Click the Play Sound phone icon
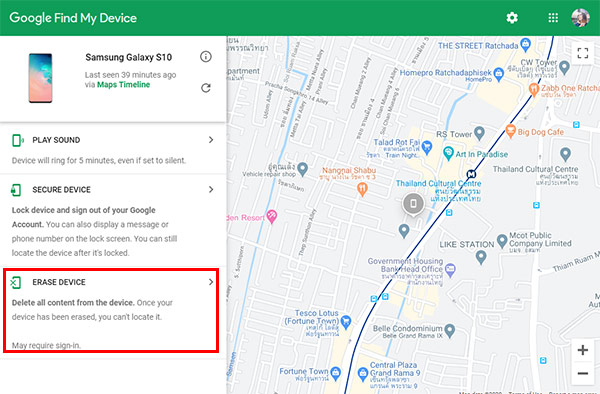Screen dimensions: 600x394 (17, 140)
